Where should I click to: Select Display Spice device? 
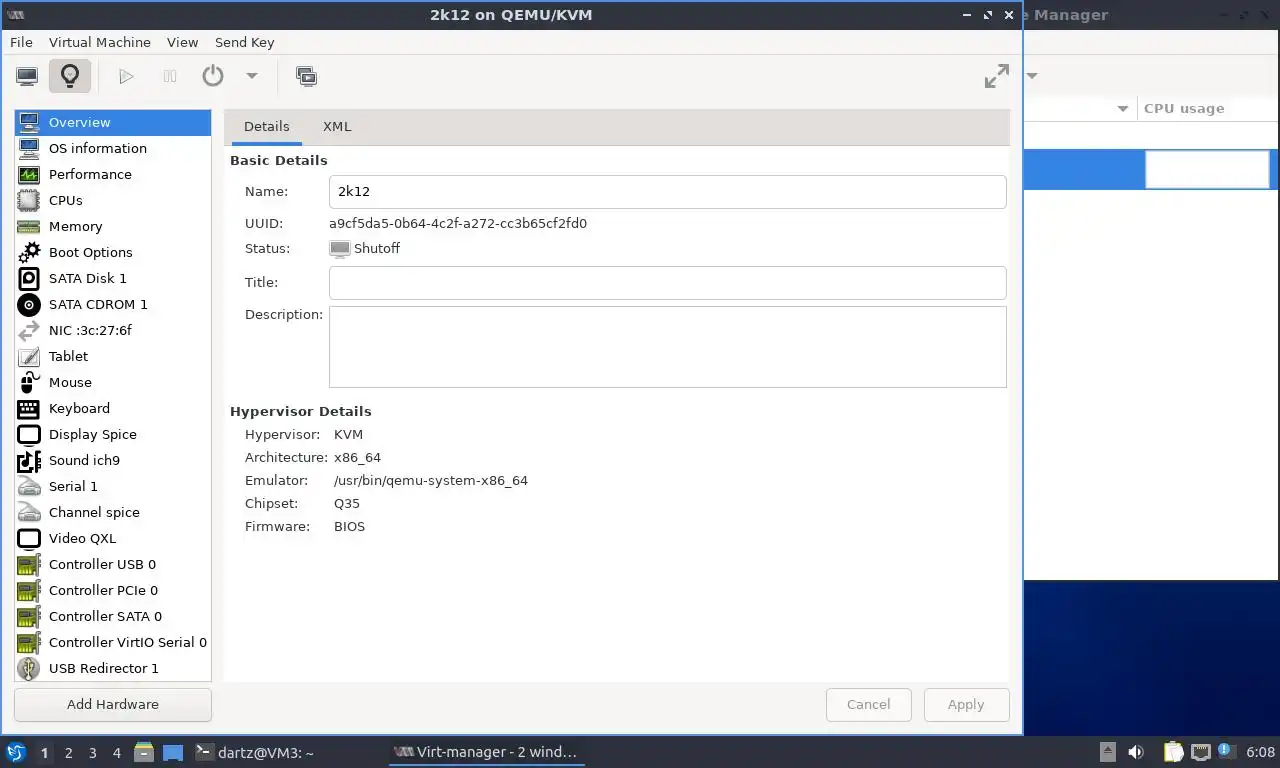click(x=113, y=434)
